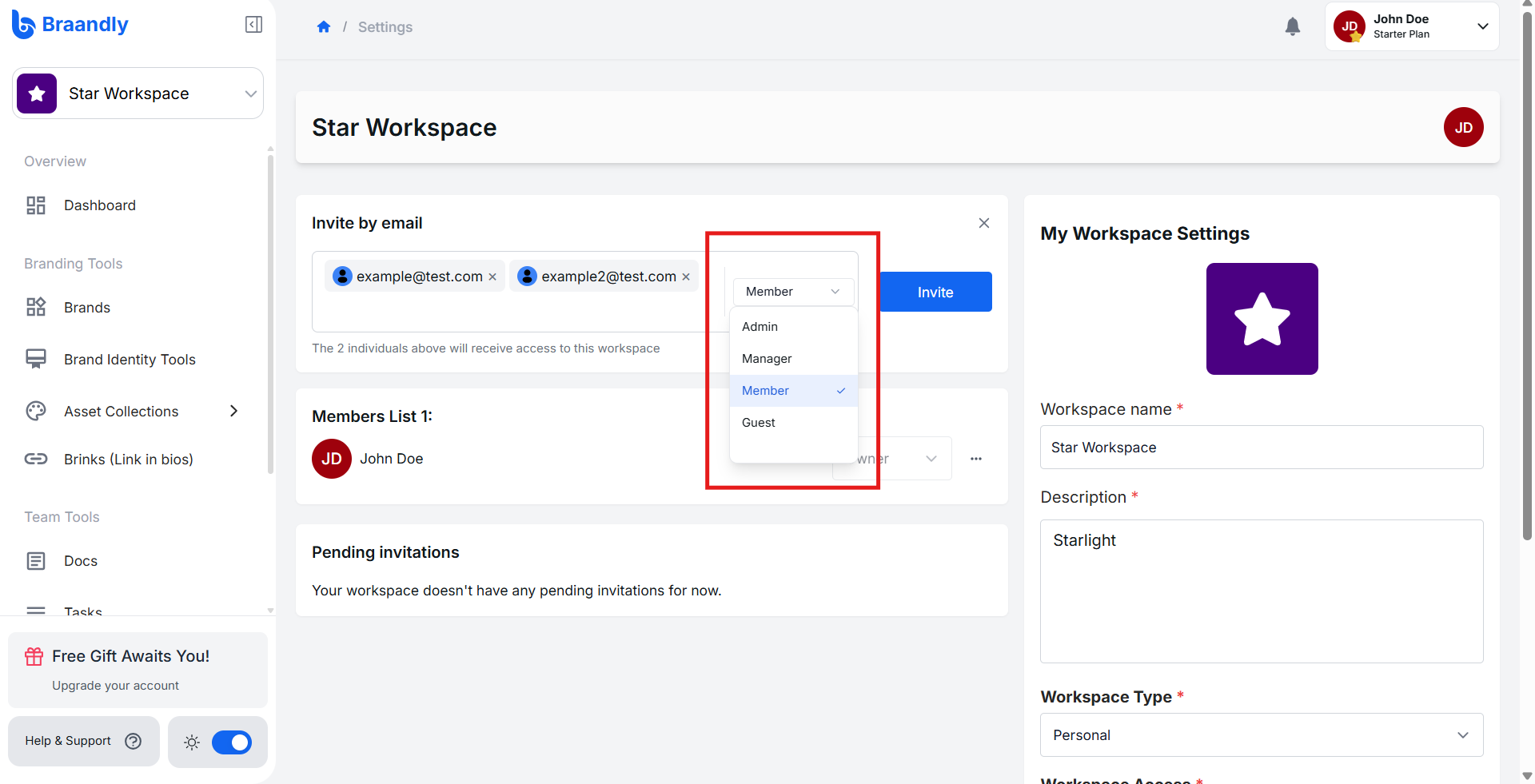Screen dimensions: 1535x784
Task: Open Help & Support
Action: [84, 742]
